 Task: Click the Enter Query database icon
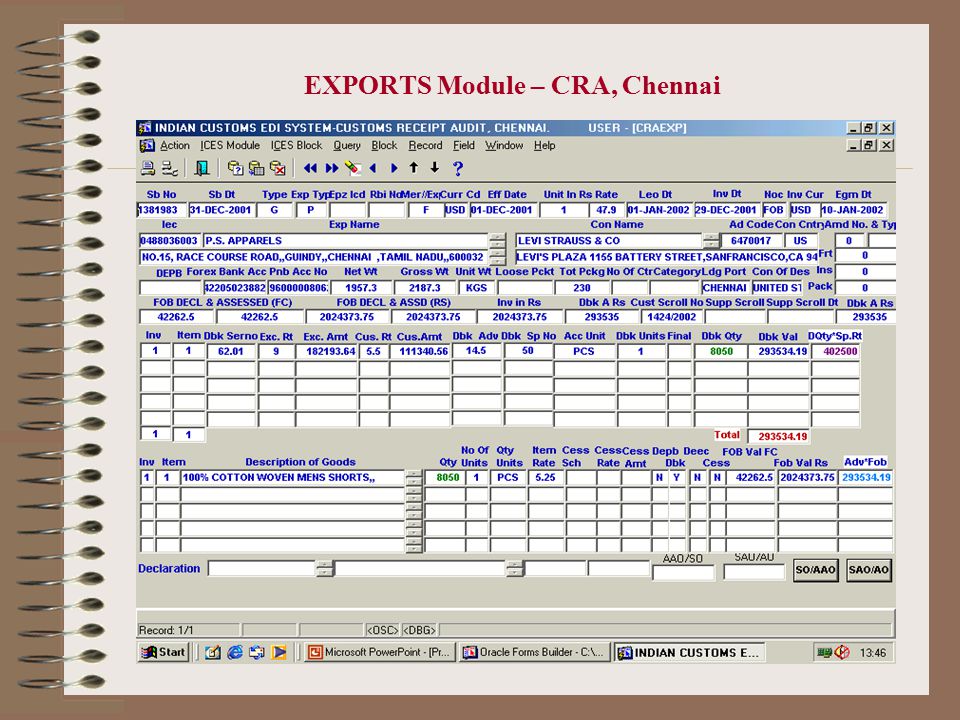(x=235, y=168)
